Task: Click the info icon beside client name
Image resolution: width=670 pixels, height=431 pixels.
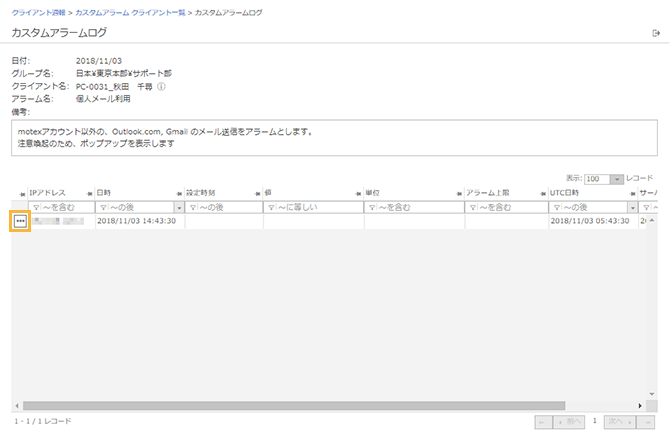Action: 162,87
